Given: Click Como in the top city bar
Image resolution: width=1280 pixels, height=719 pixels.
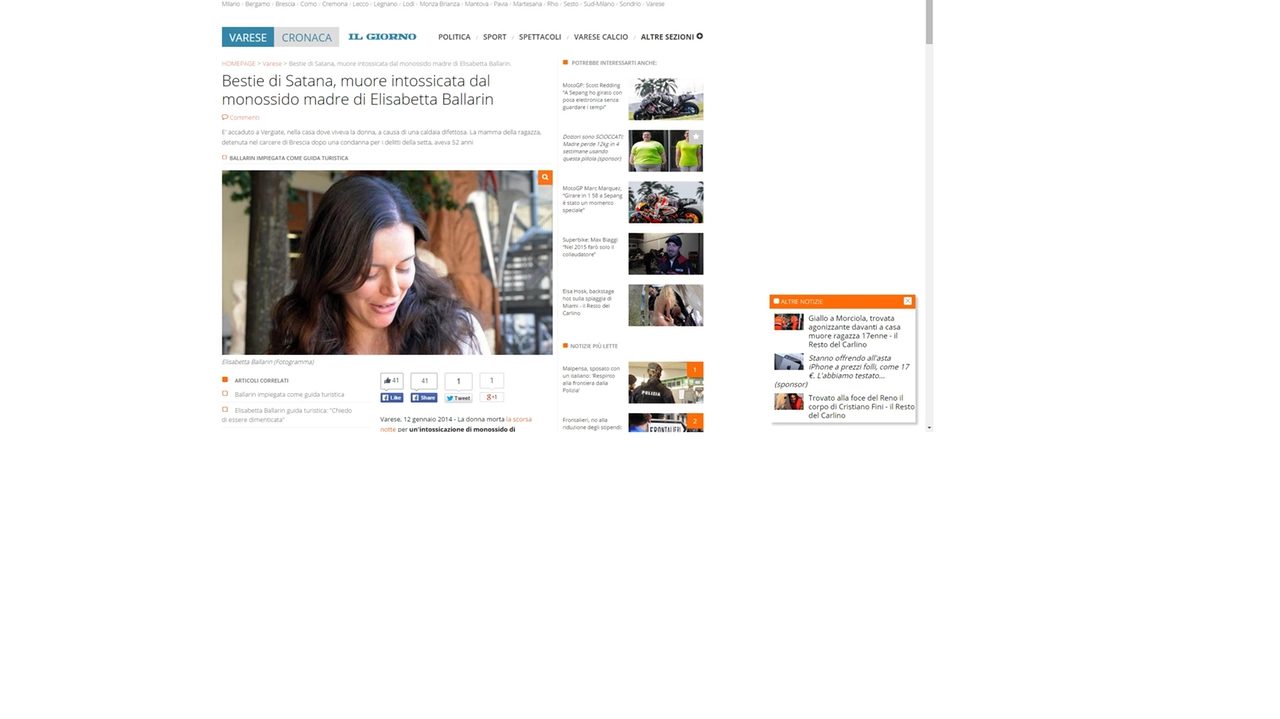Looking at the screenshot, I should 309,4.
